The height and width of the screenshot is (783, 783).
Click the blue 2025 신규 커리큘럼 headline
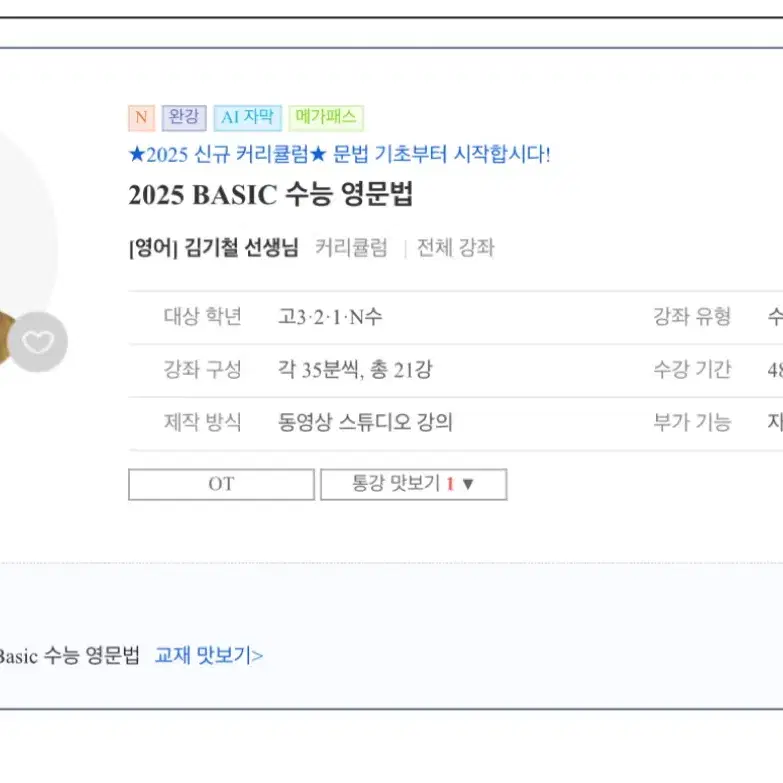[x=340, y=154]
